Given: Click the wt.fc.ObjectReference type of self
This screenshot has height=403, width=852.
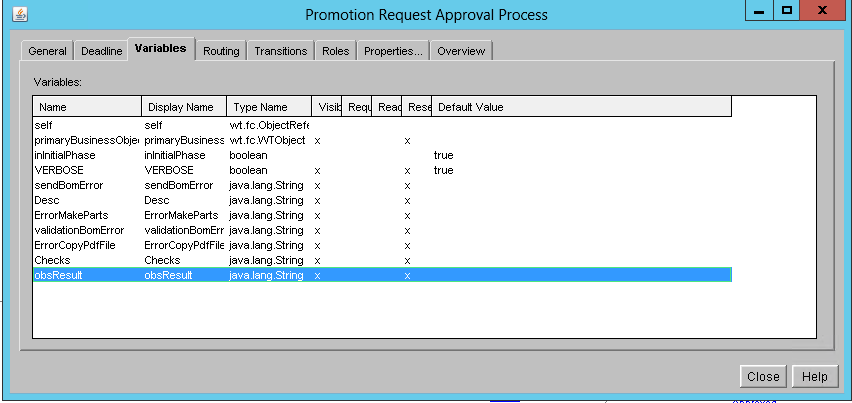Looking at the screenshot, I should click(269, 125).
